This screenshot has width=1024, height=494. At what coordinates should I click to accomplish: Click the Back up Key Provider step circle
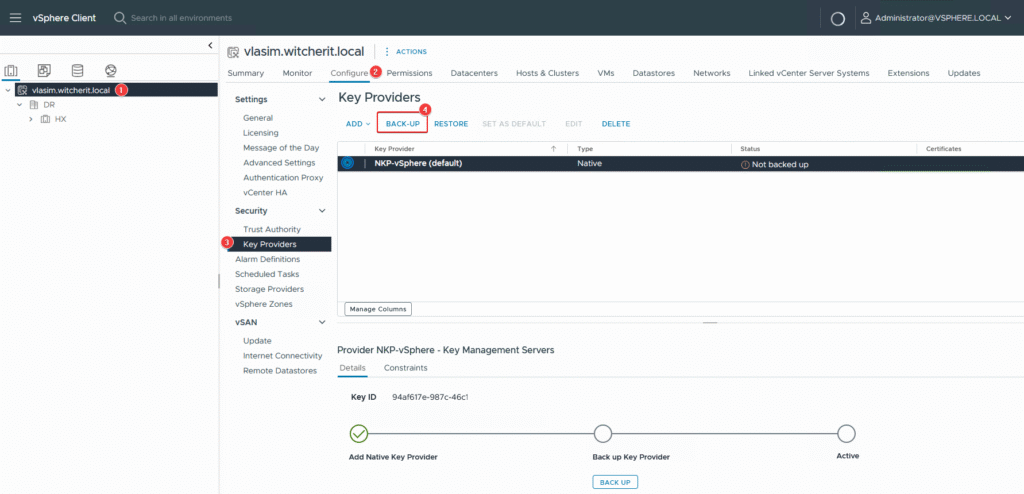(x=603, y=433)
